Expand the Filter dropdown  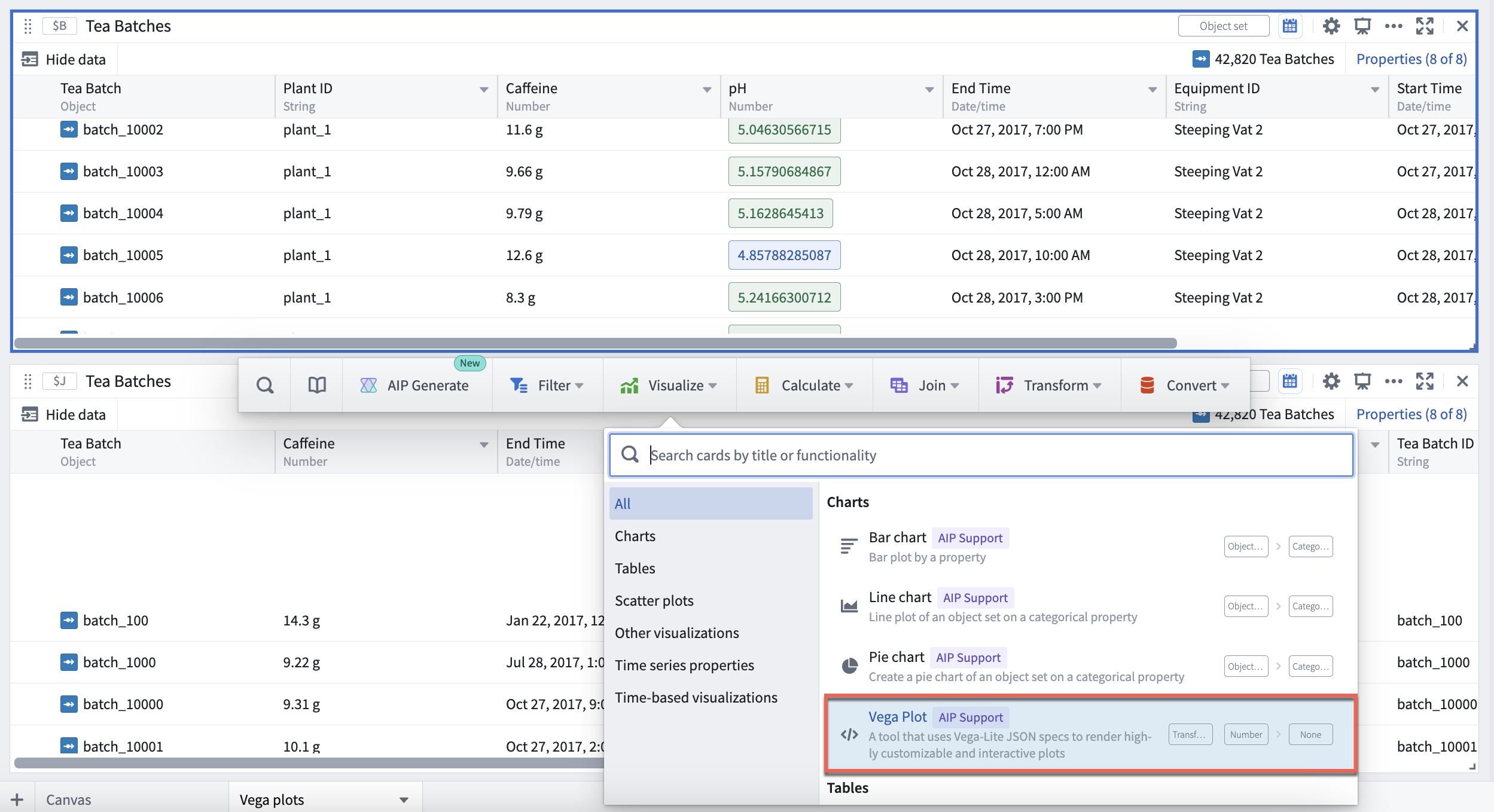click(x=547, y=386)
